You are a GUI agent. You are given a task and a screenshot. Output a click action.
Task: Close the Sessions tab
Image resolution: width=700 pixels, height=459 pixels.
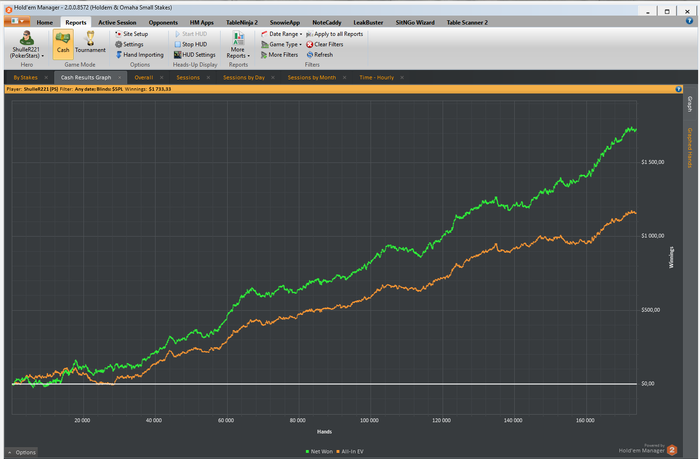(208, 78)
